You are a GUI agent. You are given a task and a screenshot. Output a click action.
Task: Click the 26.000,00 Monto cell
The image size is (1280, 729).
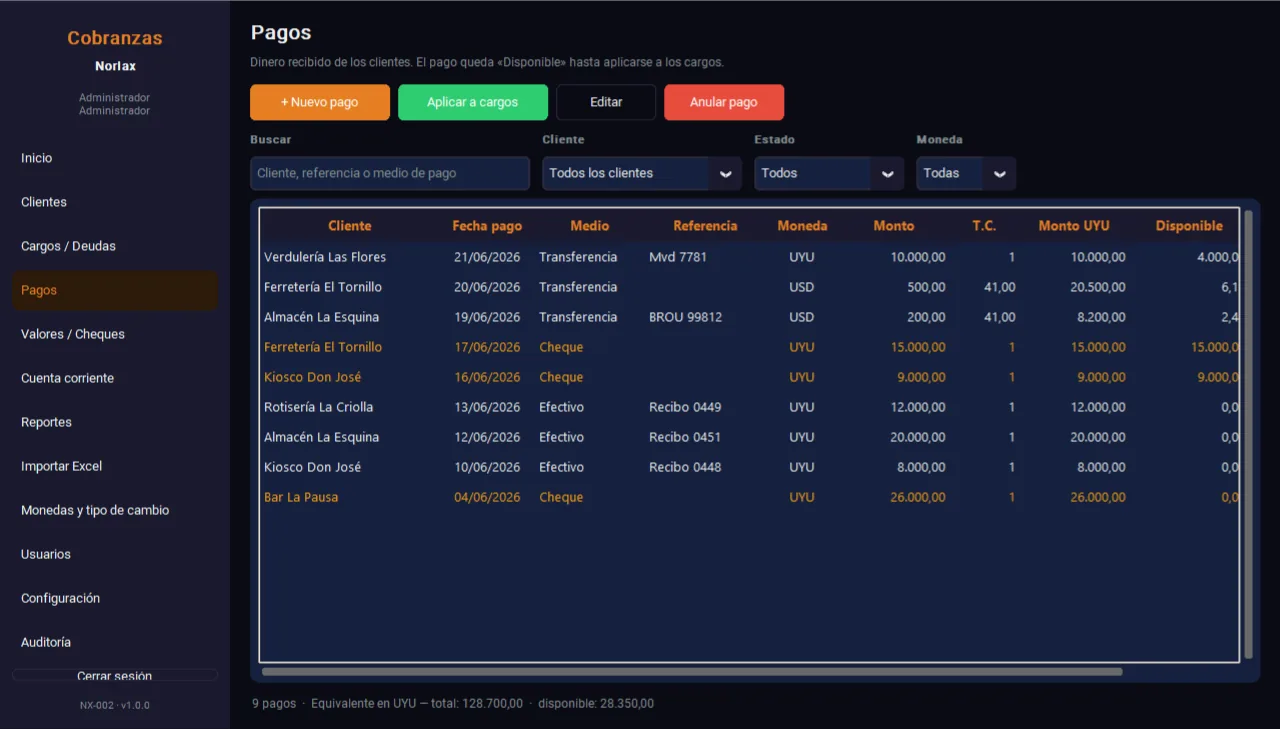point(918,497)
